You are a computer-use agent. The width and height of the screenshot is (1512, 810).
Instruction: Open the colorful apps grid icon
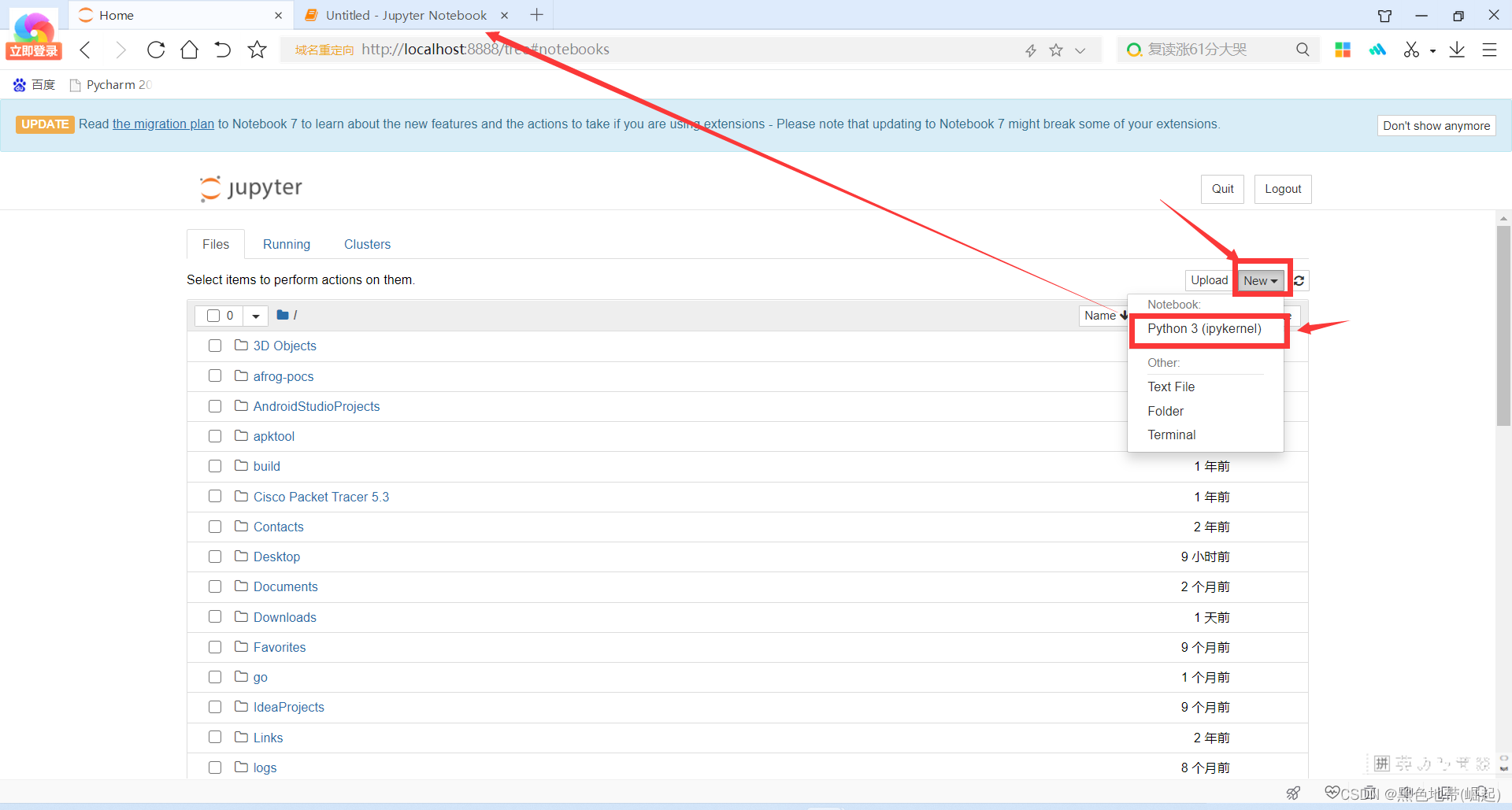1343,50
